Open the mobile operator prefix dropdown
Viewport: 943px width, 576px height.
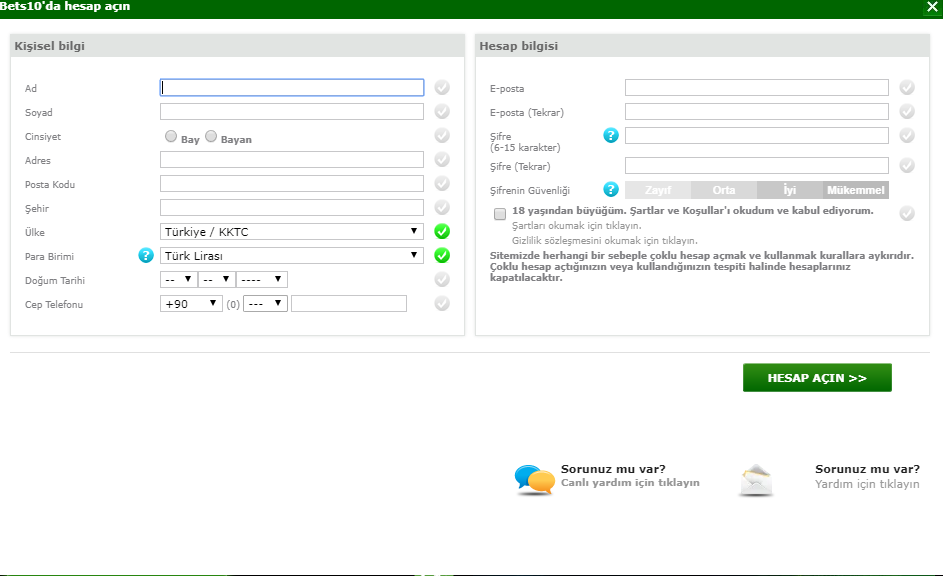coord(265,304)
